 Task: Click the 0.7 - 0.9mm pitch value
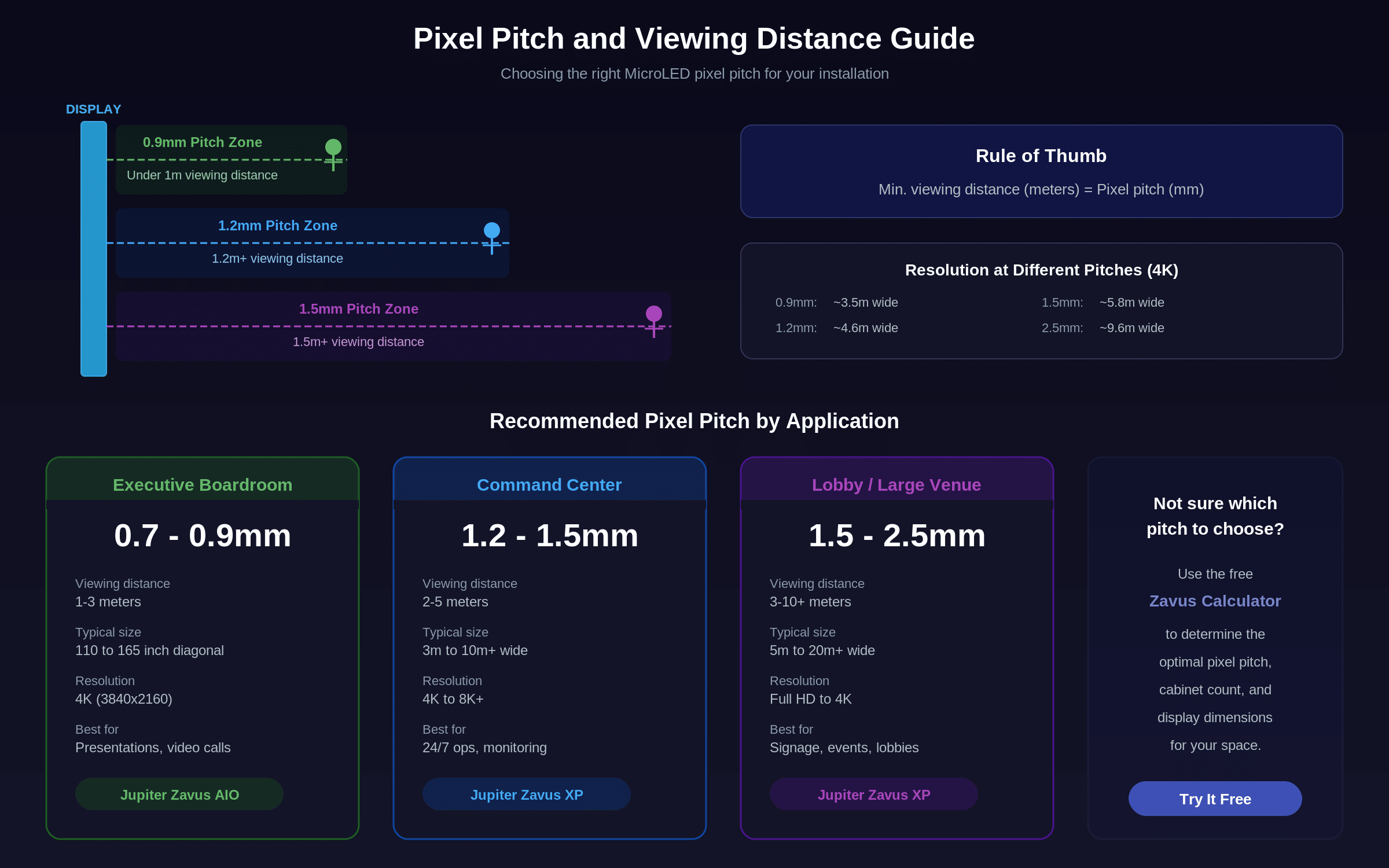tap(203, 535)
